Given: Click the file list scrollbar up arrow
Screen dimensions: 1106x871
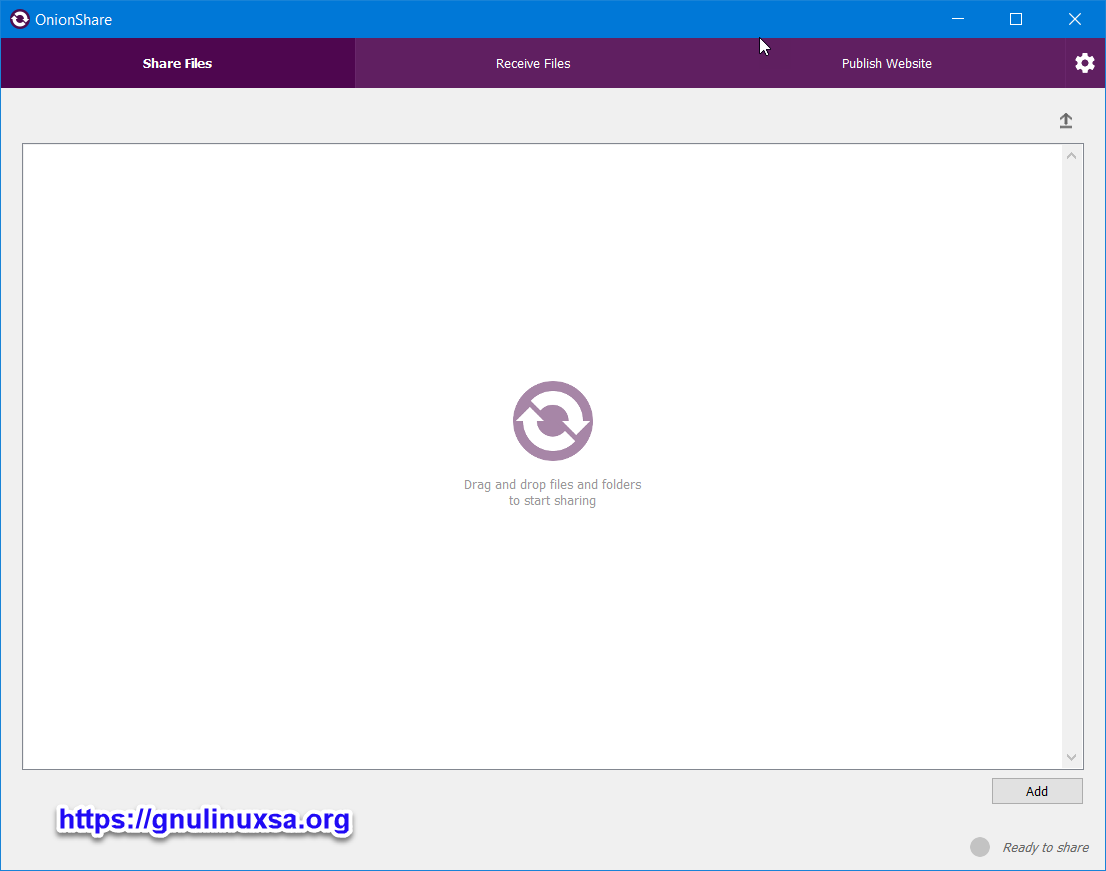Looking at the screenshot, I should click(x=1071, y=156).
